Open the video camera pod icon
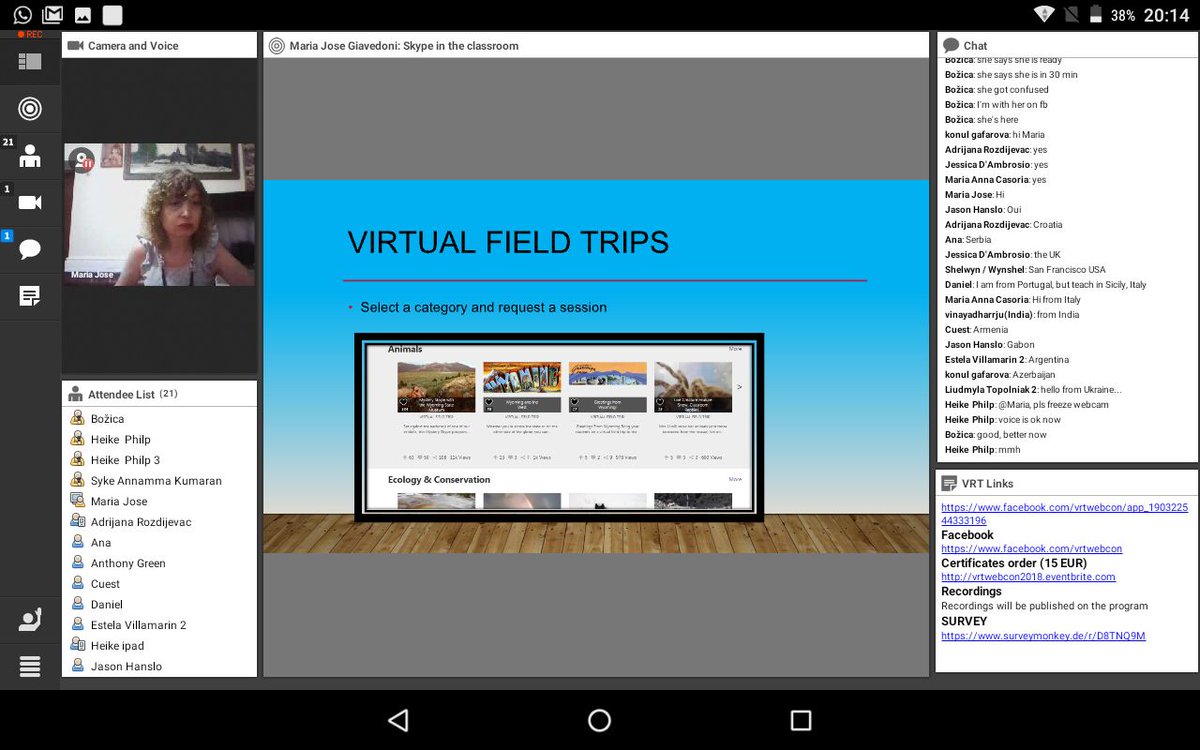The image size is (1200, 750). [x=30, y=203]
